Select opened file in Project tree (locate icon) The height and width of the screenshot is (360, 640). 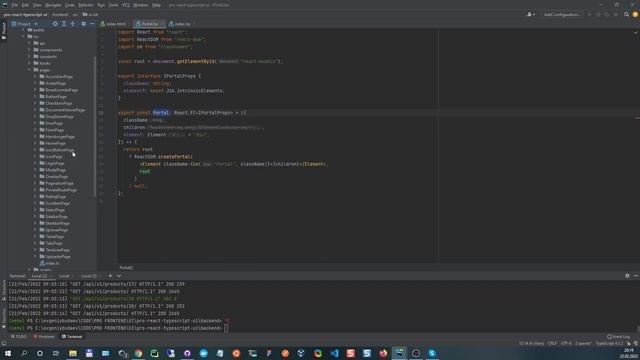point(55,24)
